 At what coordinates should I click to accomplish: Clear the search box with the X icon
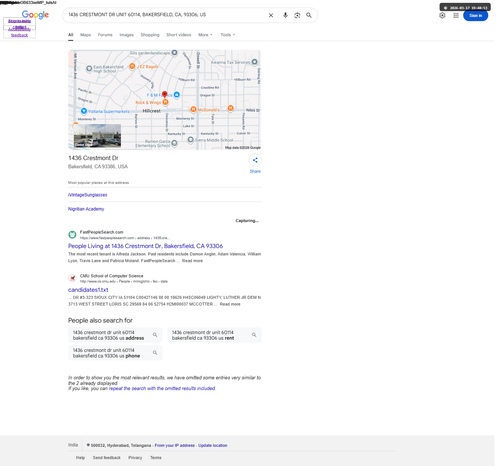click(271, 15)
